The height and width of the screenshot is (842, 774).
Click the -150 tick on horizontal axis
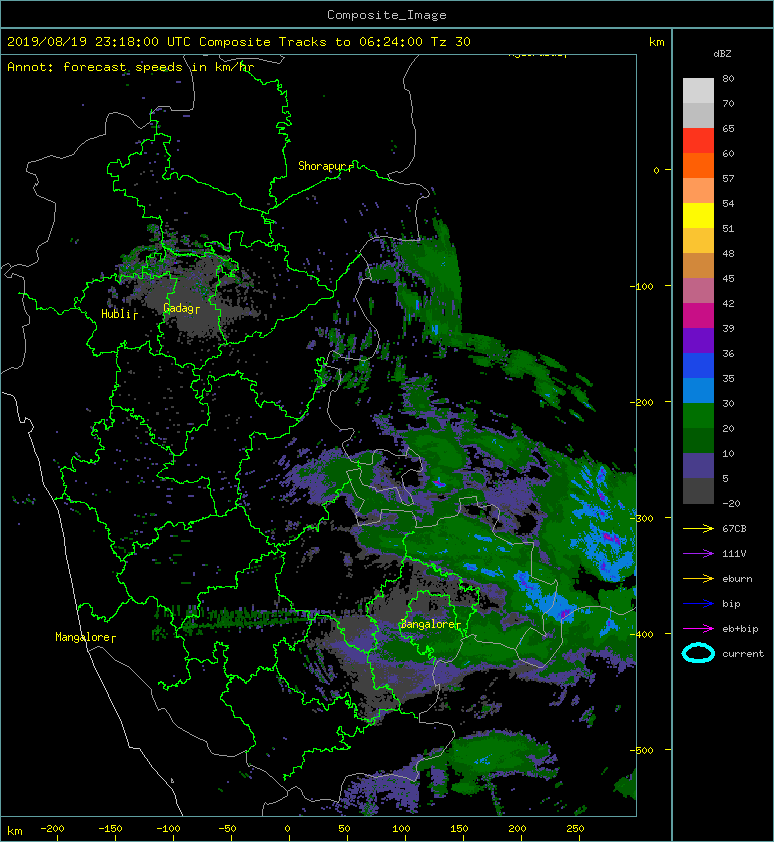pos(110,829)
